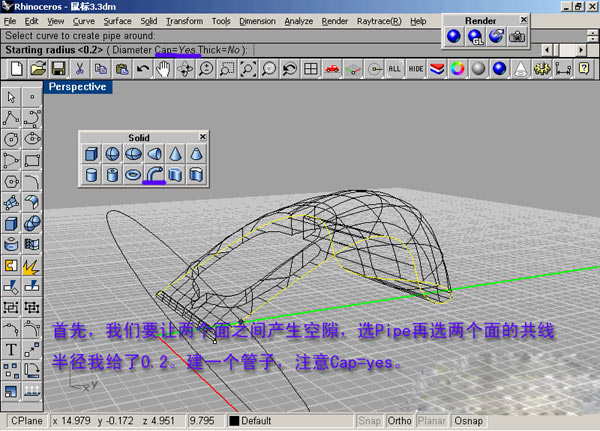Toggle Snap in status bar
The width and height of the screenshot is (600, 431).
tap(369, 421)
